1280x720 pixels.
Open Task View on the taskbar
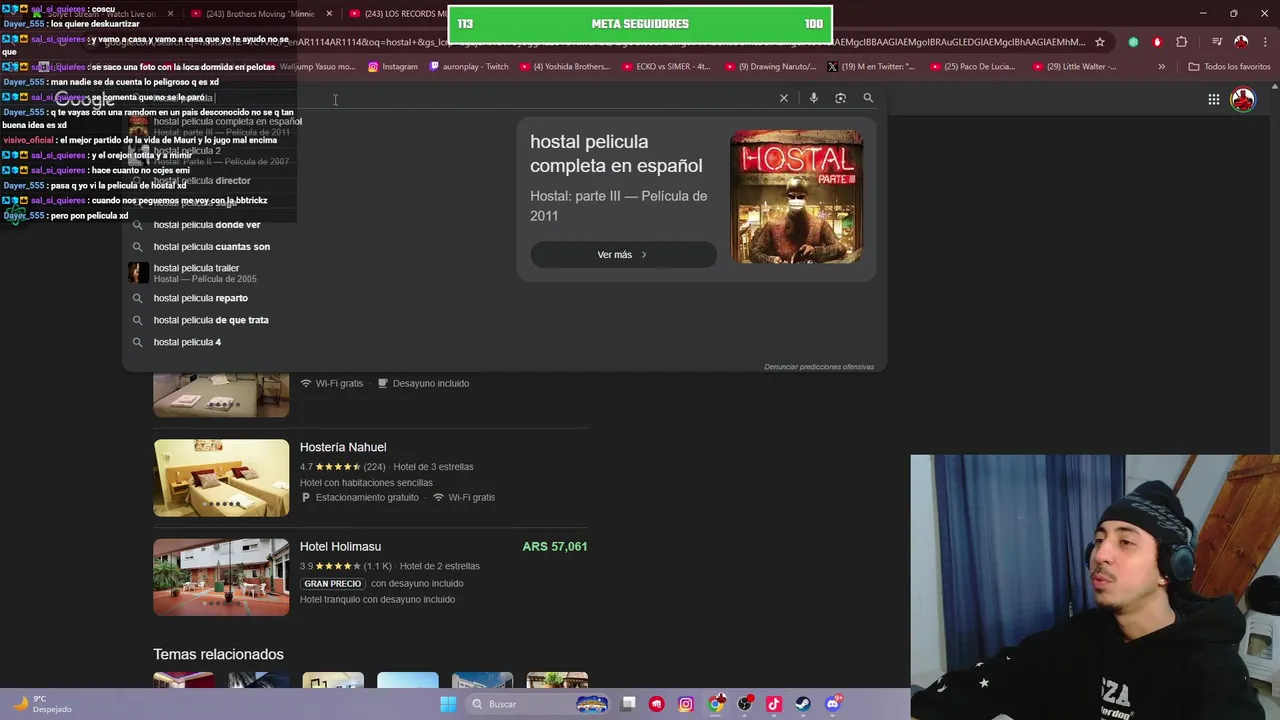coord(628,704)
